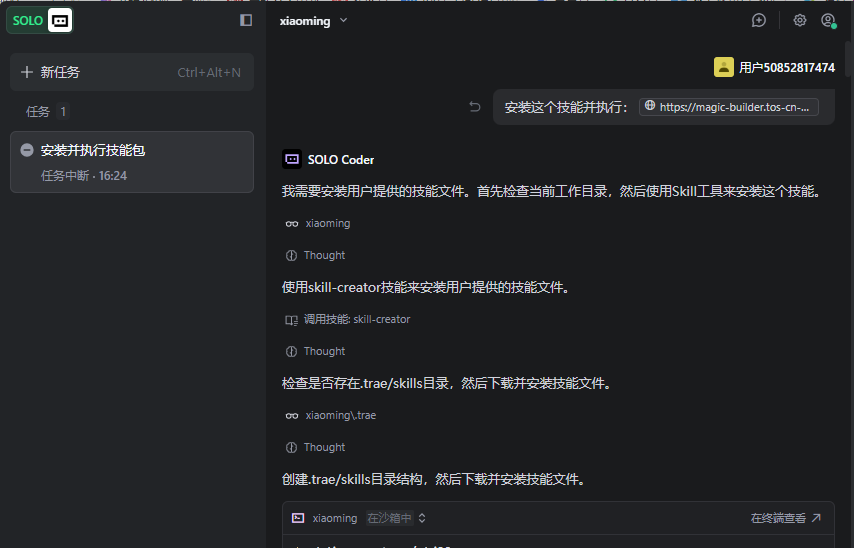Open the magic-builder URL link chip
Viewport: 854px width, 548px height.
coord(729,107)
